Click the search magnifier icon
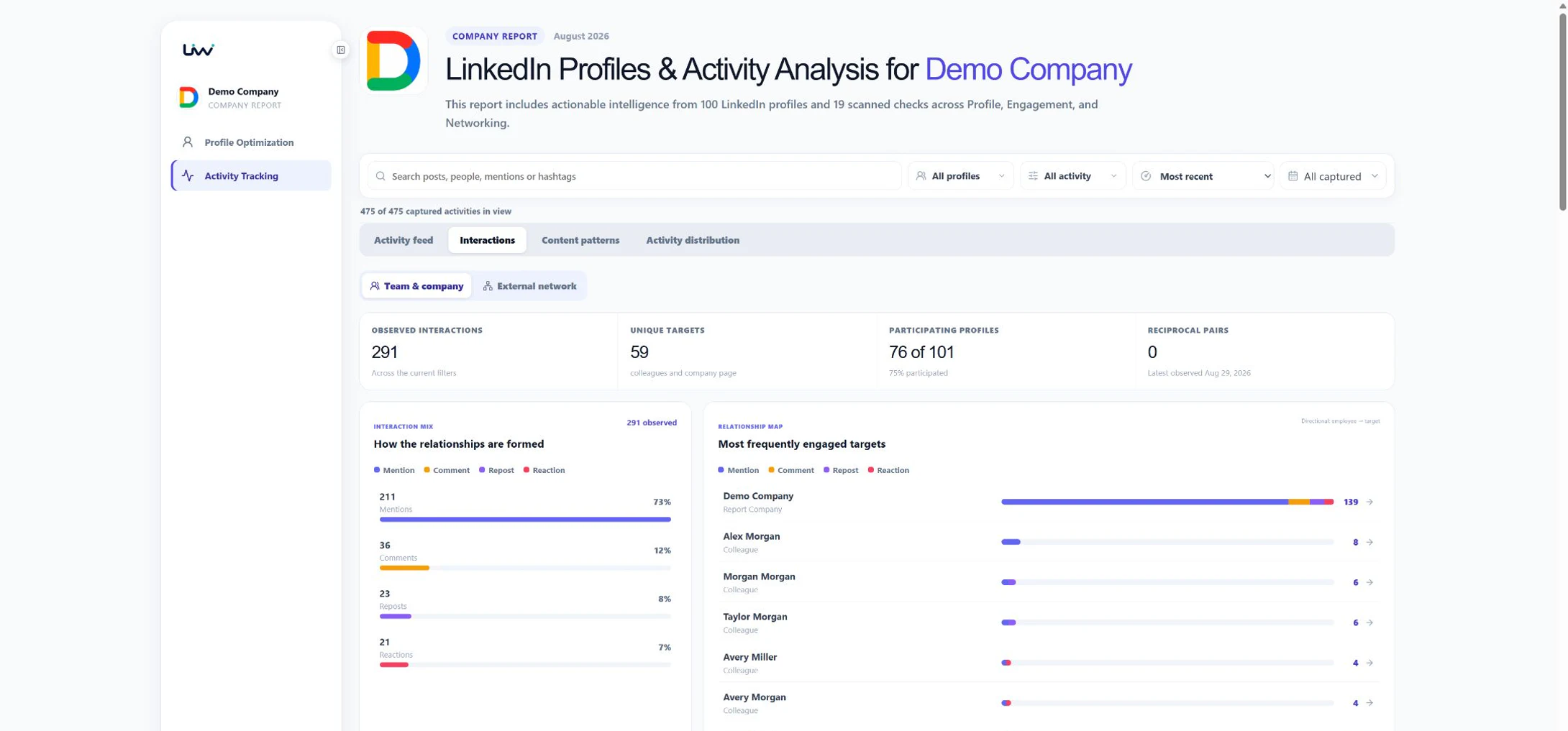This screenshot has height=731, width=1568. click(380, 176)
